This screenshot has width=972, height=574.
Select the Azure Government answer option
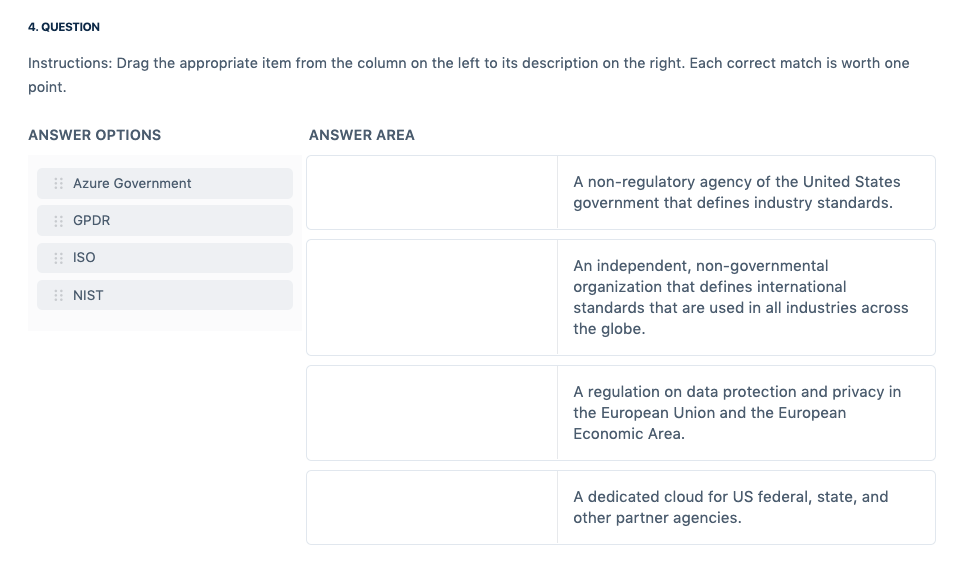tap(165, 183)
